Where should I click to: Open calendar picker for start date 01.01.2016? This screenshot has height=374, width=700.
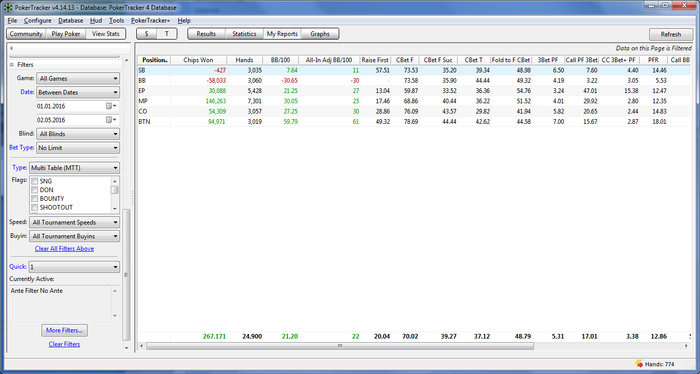coord(111,106)
